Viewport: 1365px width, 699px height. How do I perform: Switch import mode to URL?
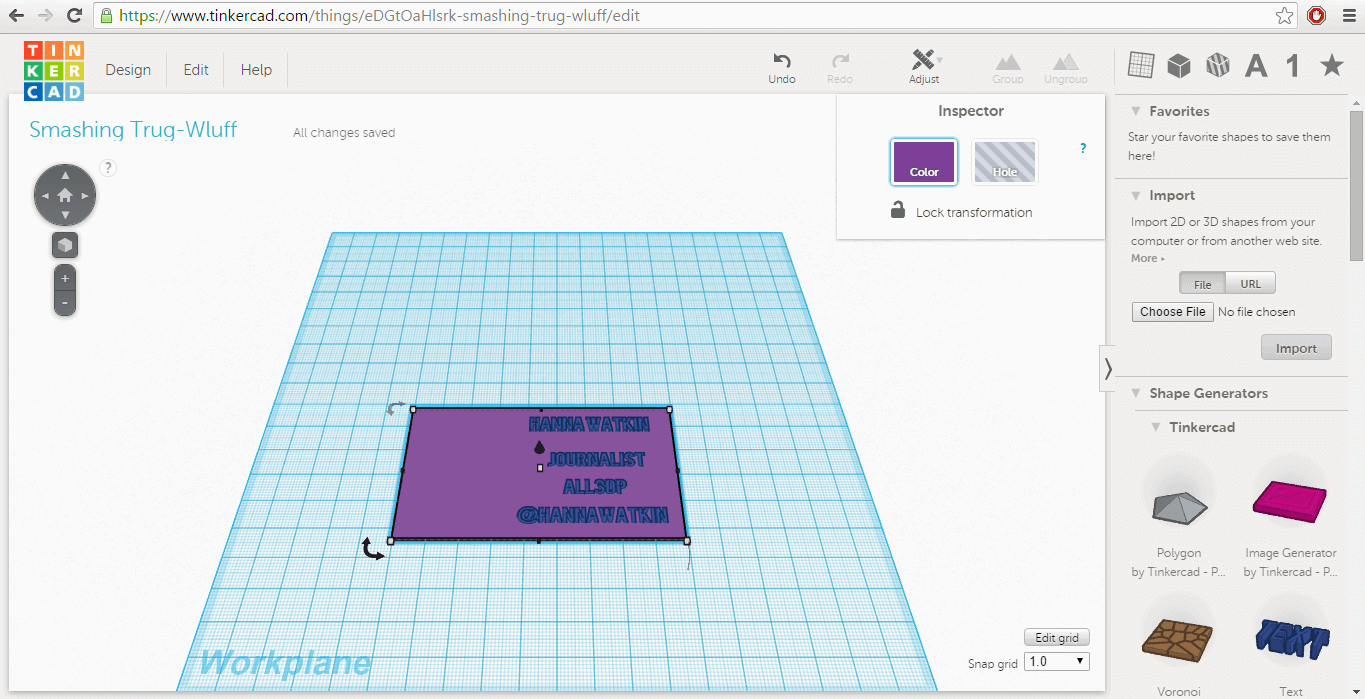coord(1251,284)
